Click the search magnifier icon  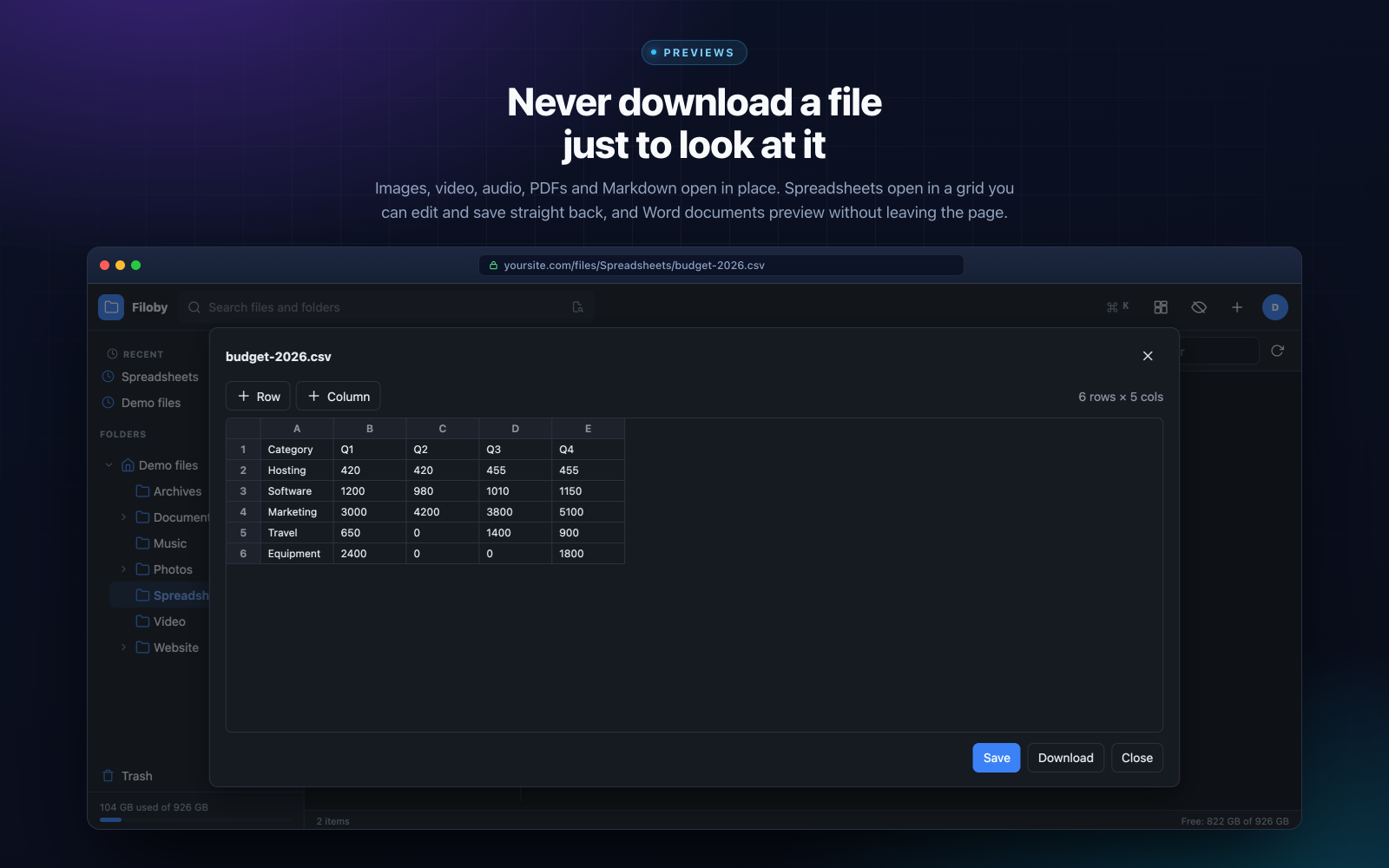point(194,307)
